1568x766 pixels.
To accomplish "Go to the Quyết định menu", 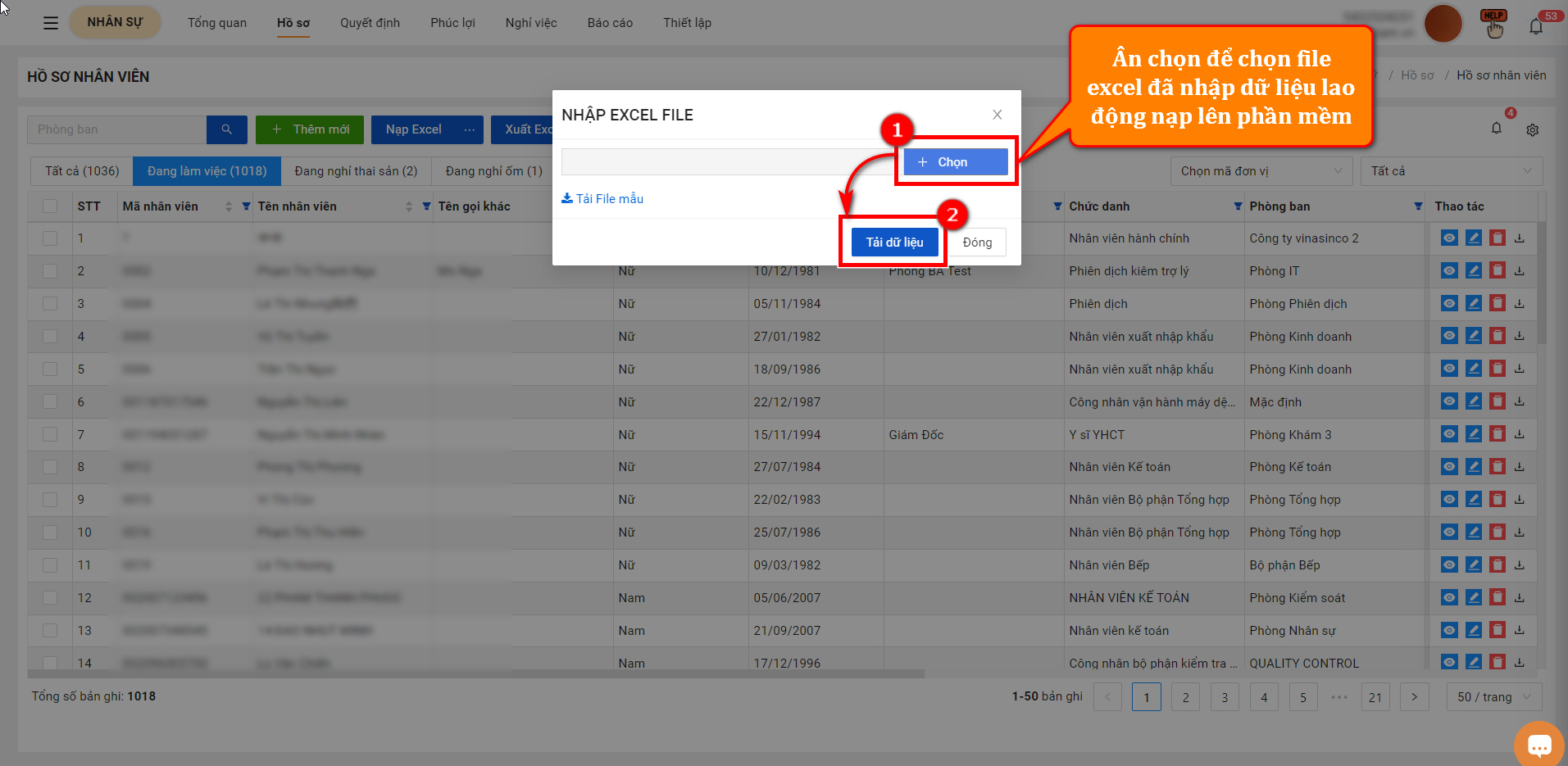I will click(370, 23).
